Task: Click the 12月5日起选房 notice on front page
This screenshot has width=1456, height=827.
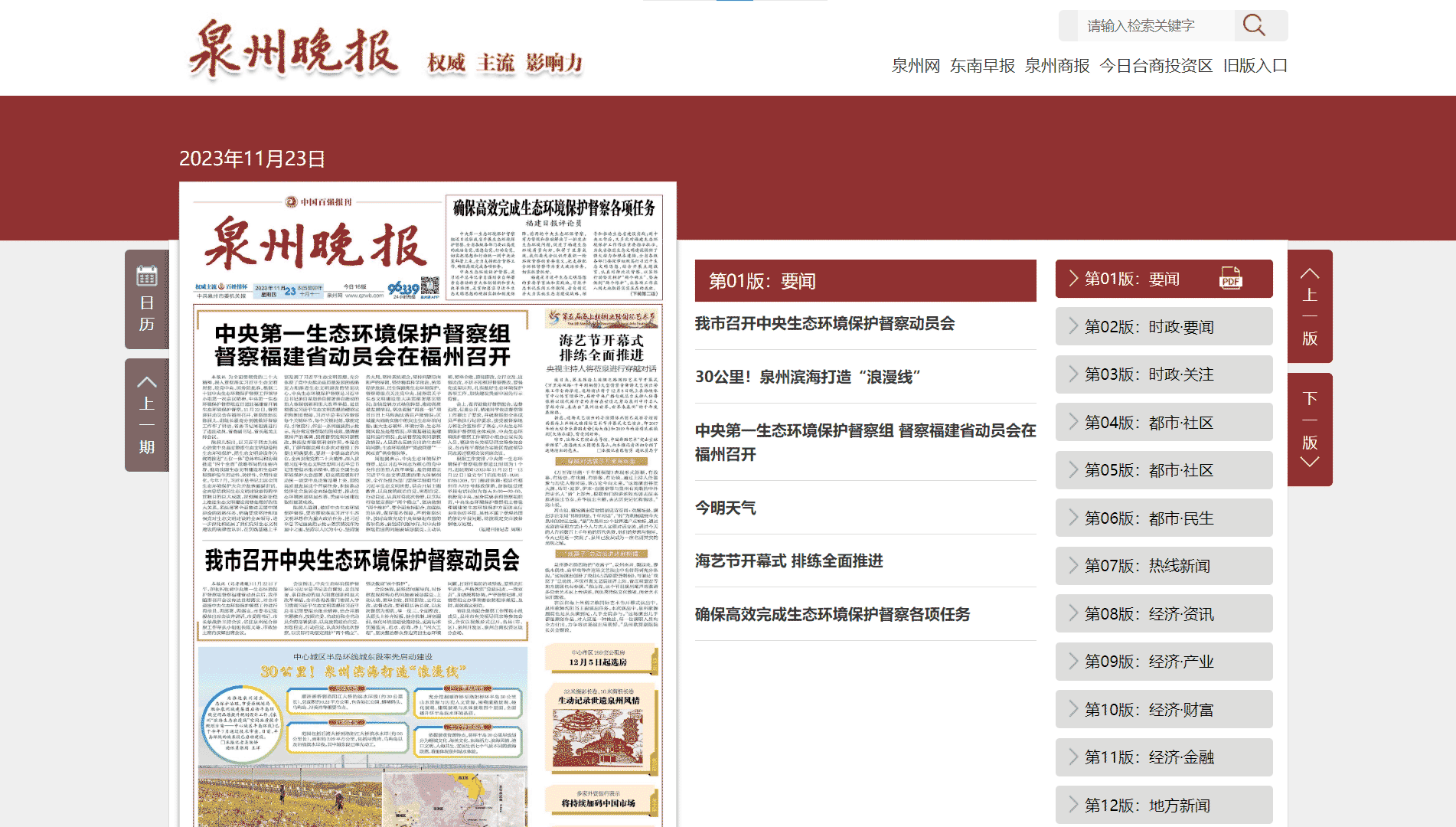Action: click(602, 658)
